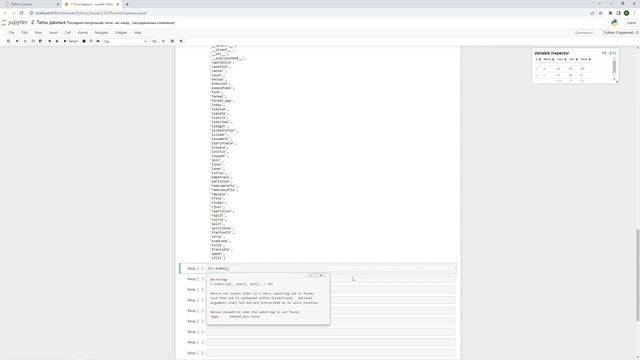Open the cell type dropdown

tap(125, 41)
